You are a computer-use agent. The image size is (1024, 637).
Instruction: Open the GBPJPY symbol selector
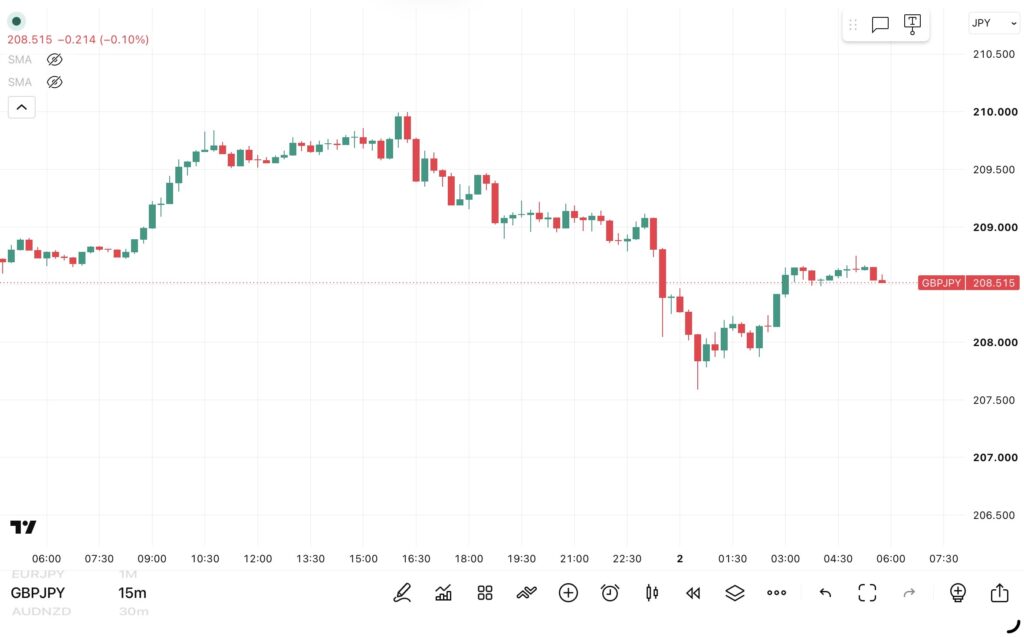point(38,593)
